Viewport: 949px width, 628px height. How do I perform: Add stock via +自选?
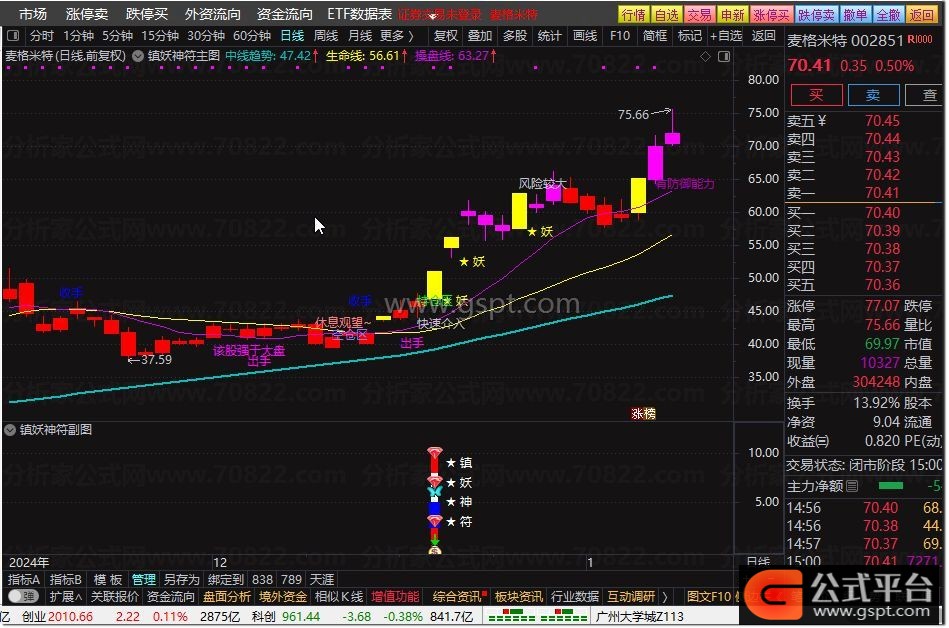pyautogui.click(x=726, y=36)
